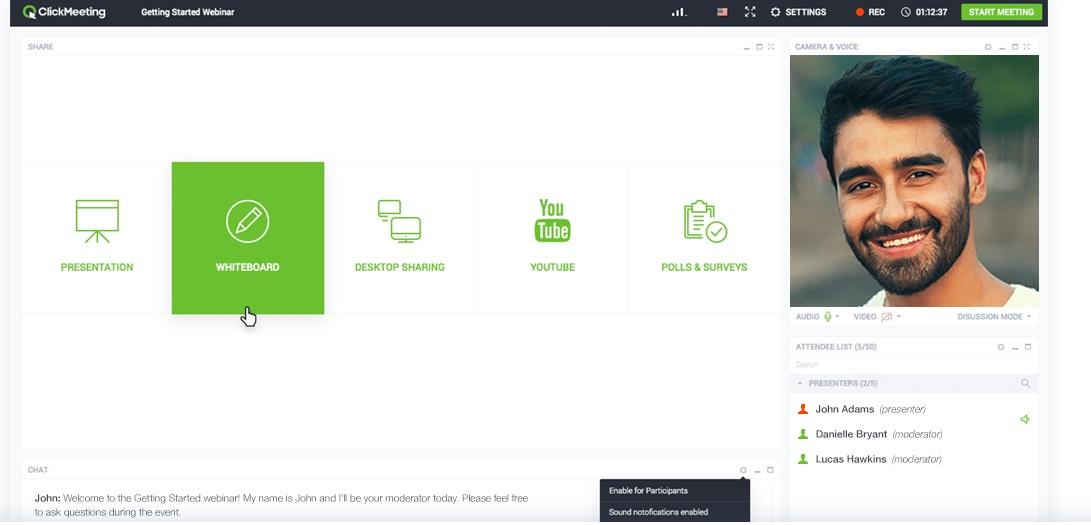This screenshot has width=1091, height=525.
Task: Toggle the microphone next to Audio
Action: (x=828, y=317)
